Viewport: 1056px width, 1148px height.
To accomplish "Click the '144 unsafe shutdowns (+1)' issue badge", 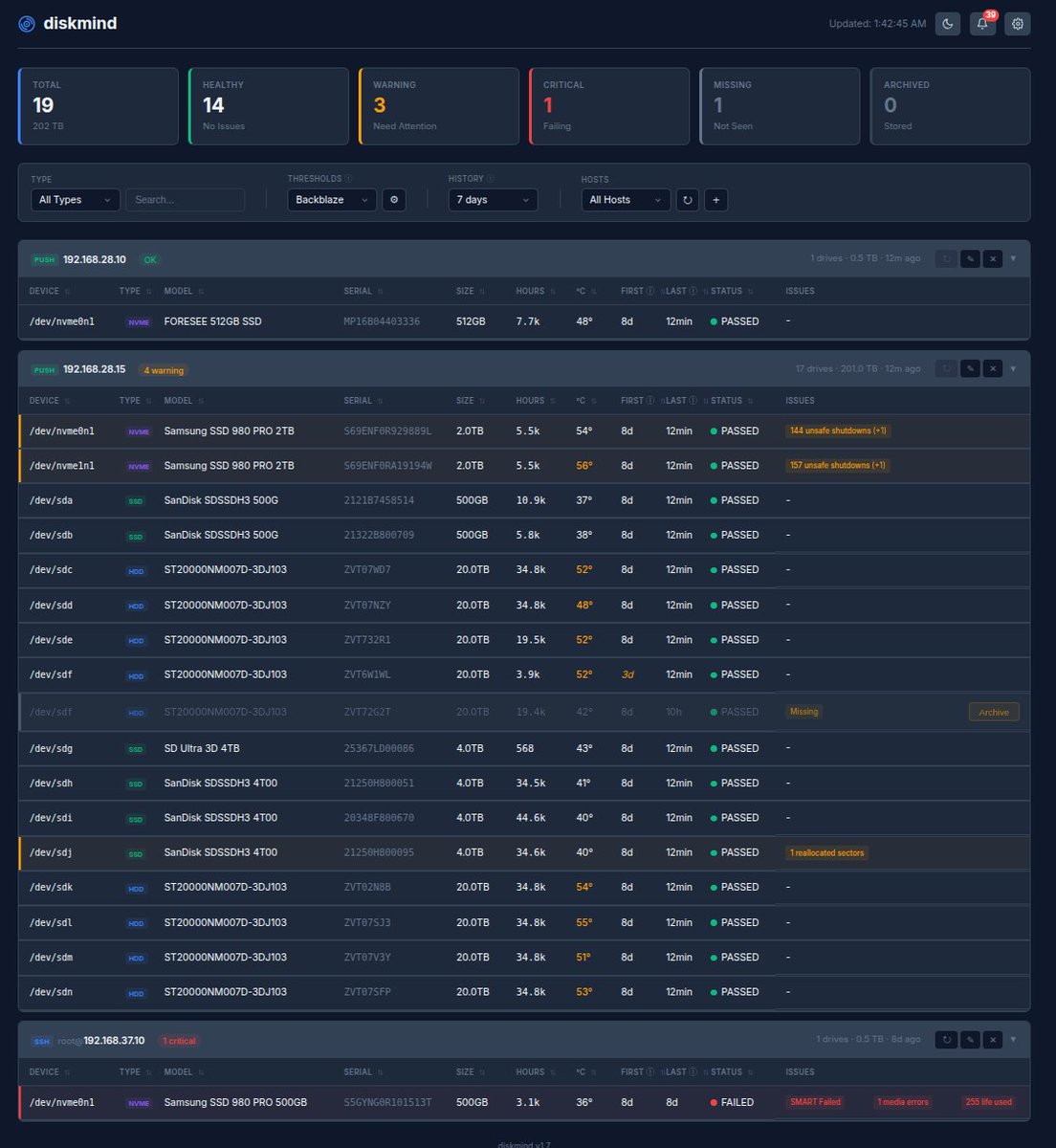I will tap(838, 430).
